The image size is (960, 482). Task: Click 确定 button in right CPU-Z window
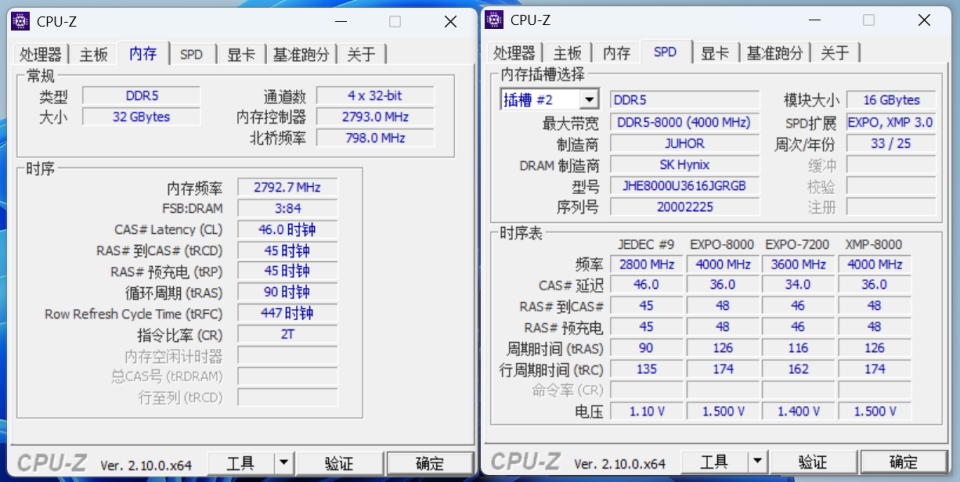point(904,461)
